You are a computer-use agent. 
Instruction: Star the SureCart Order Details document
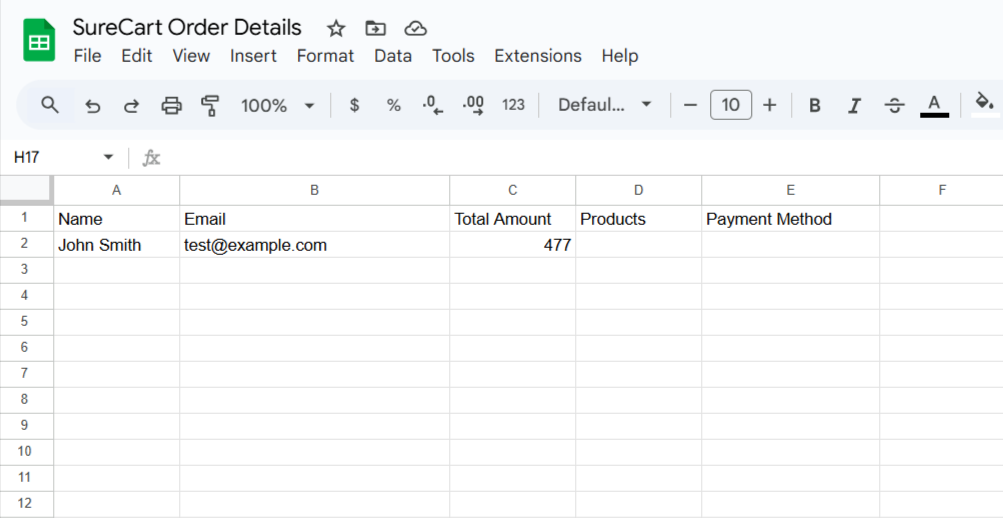(x=336, y=28)
